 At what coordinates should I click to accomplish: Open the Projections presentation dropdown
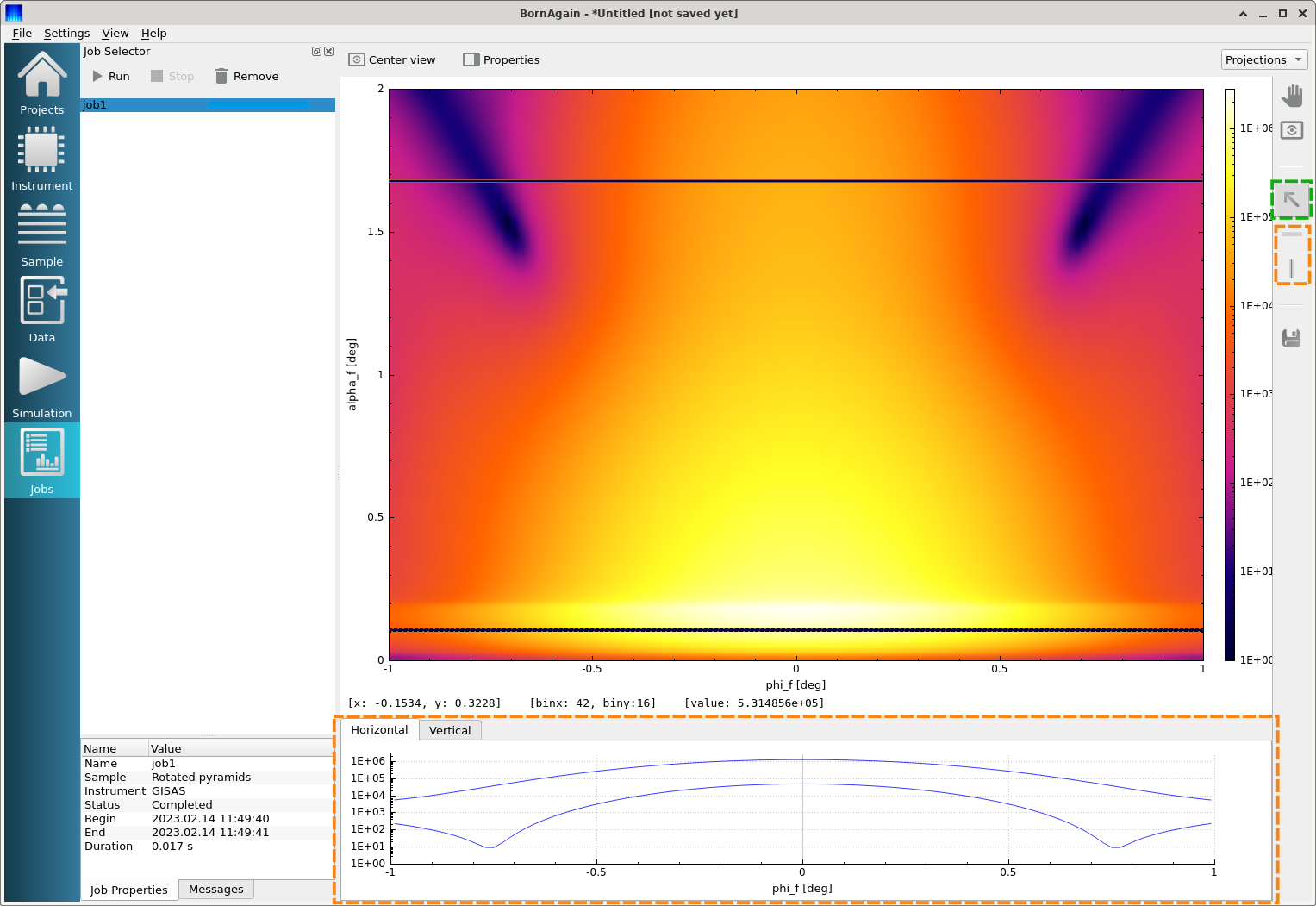point(1264,59)
